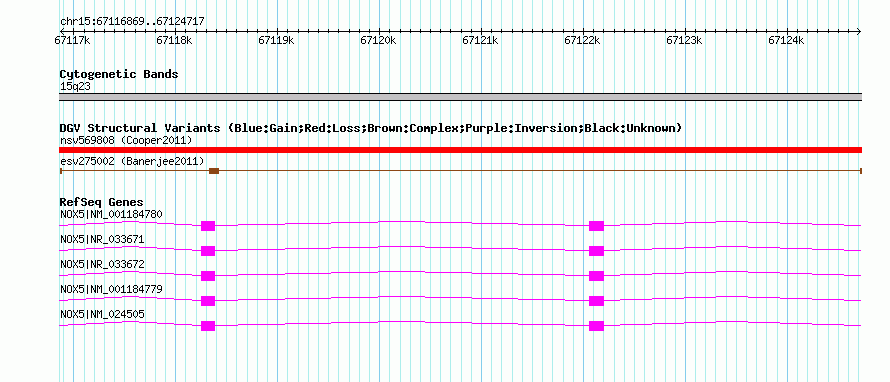Click the 67120k ruler tick label

378,40
